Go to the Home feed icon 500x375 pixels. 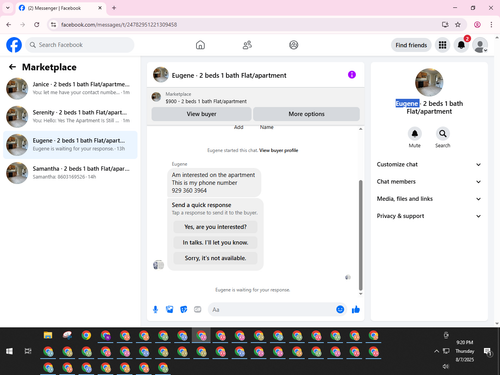(200, 45)
